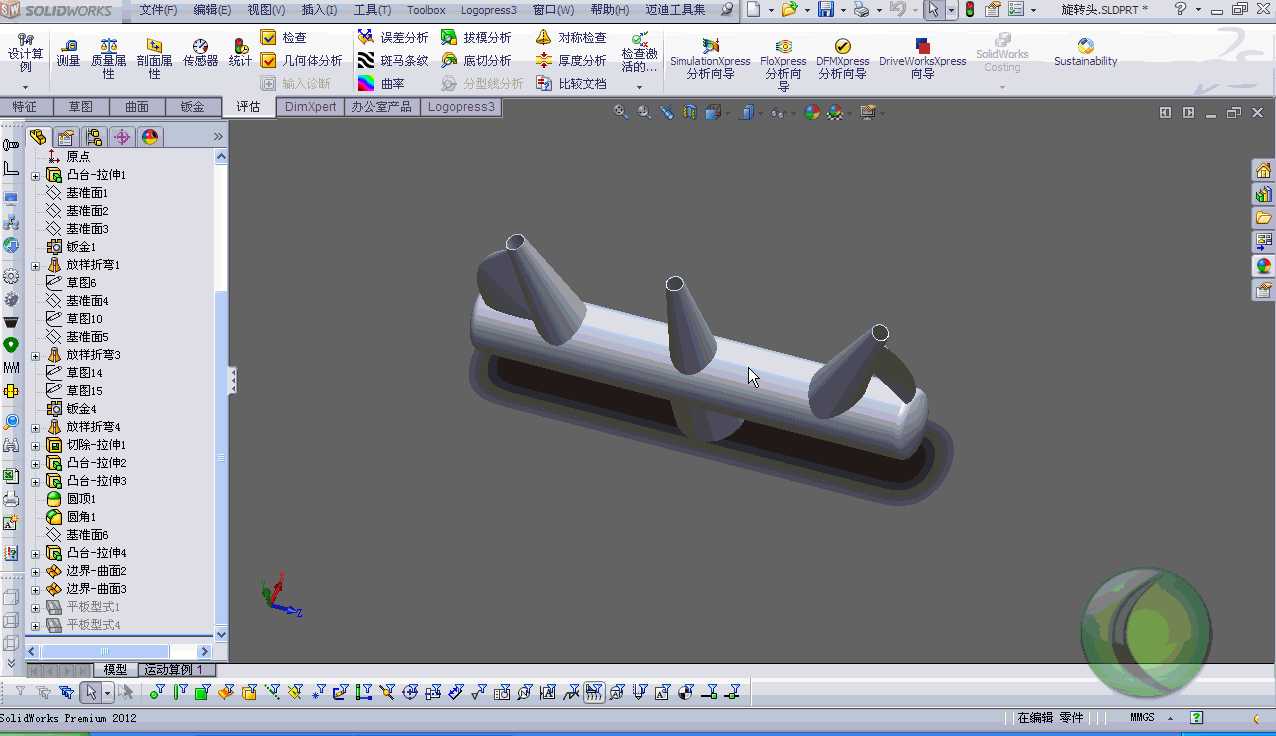Image resolution: width=1276 pixels, height=736 pixels.
Task: Switch to the 模型 model tab
Action: tap(115, 670)
